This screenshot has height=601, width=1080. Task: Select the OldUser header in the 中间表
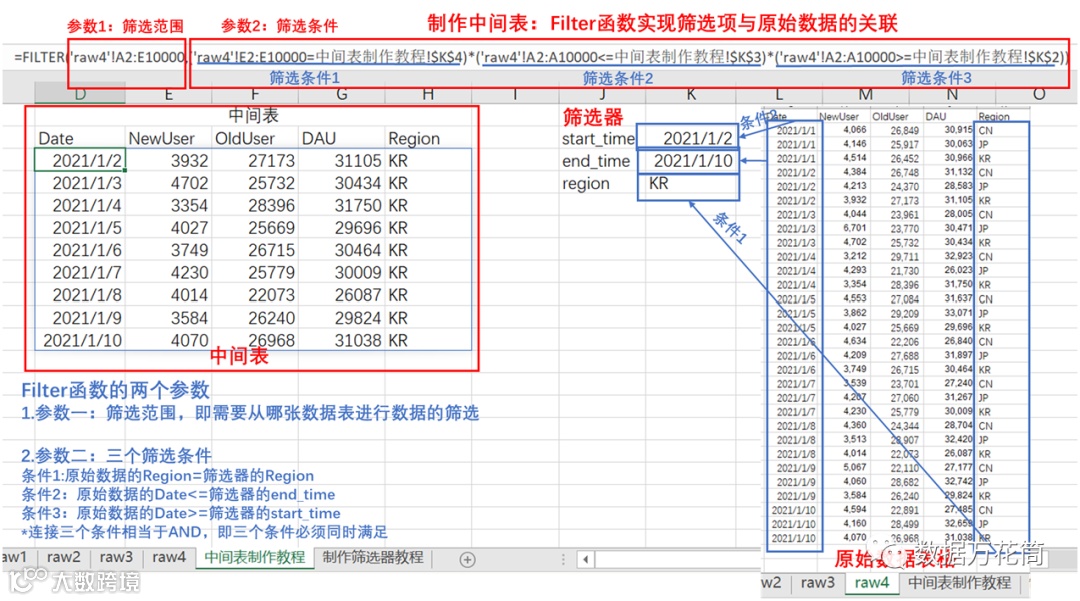(x=245, y=138)
